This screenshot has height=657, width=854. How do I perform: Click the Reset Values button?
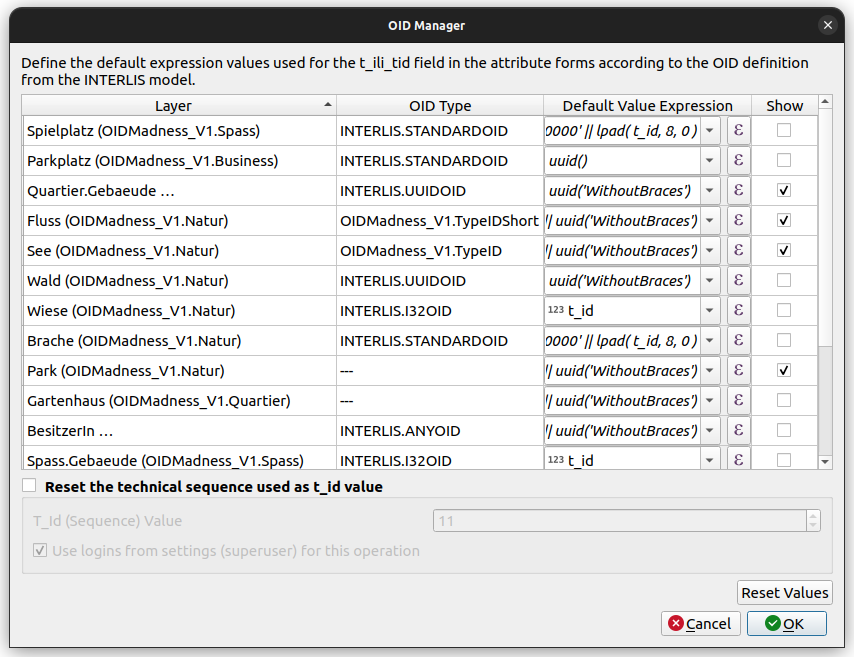tap(785, 593)
